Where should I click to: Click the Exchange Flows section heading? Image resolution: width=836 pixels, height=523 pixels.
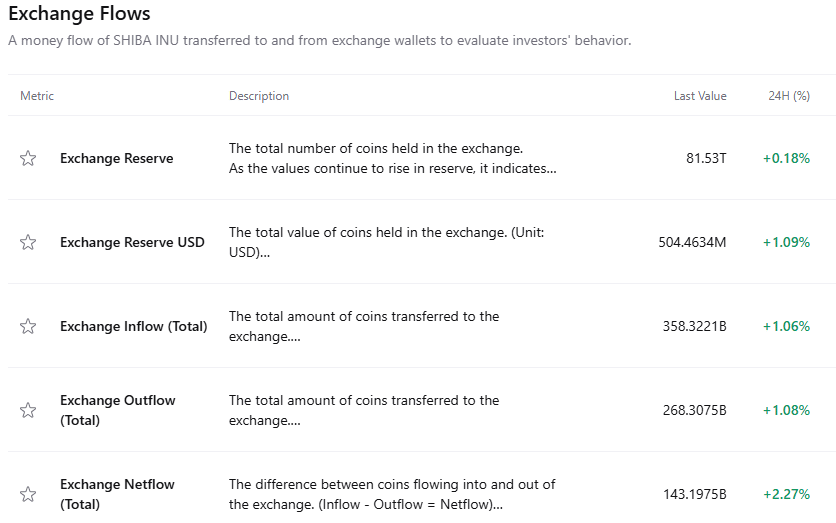[79, 14]
